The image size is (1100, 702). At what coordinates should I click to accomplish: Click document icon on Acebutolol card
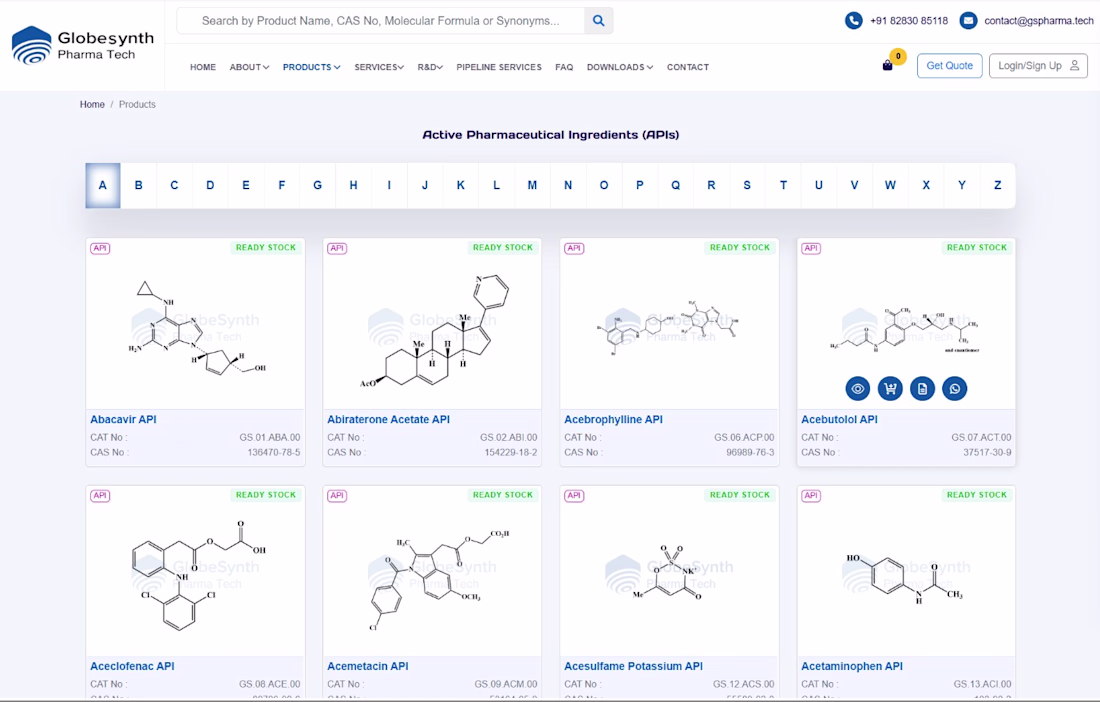922,389
